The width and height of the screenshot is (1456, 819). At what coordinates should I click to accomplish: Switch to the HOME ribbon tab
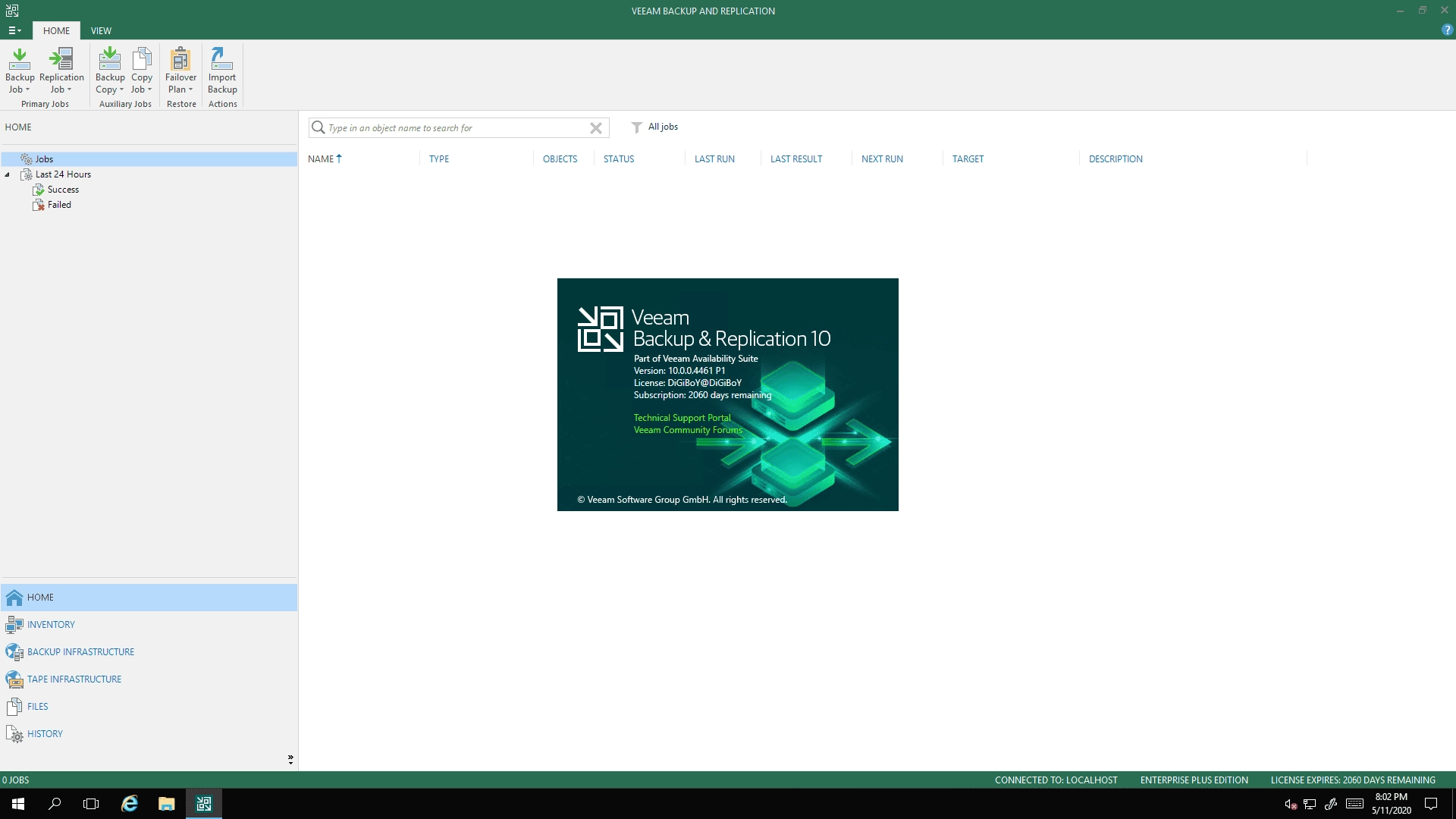tap(56, 31)
